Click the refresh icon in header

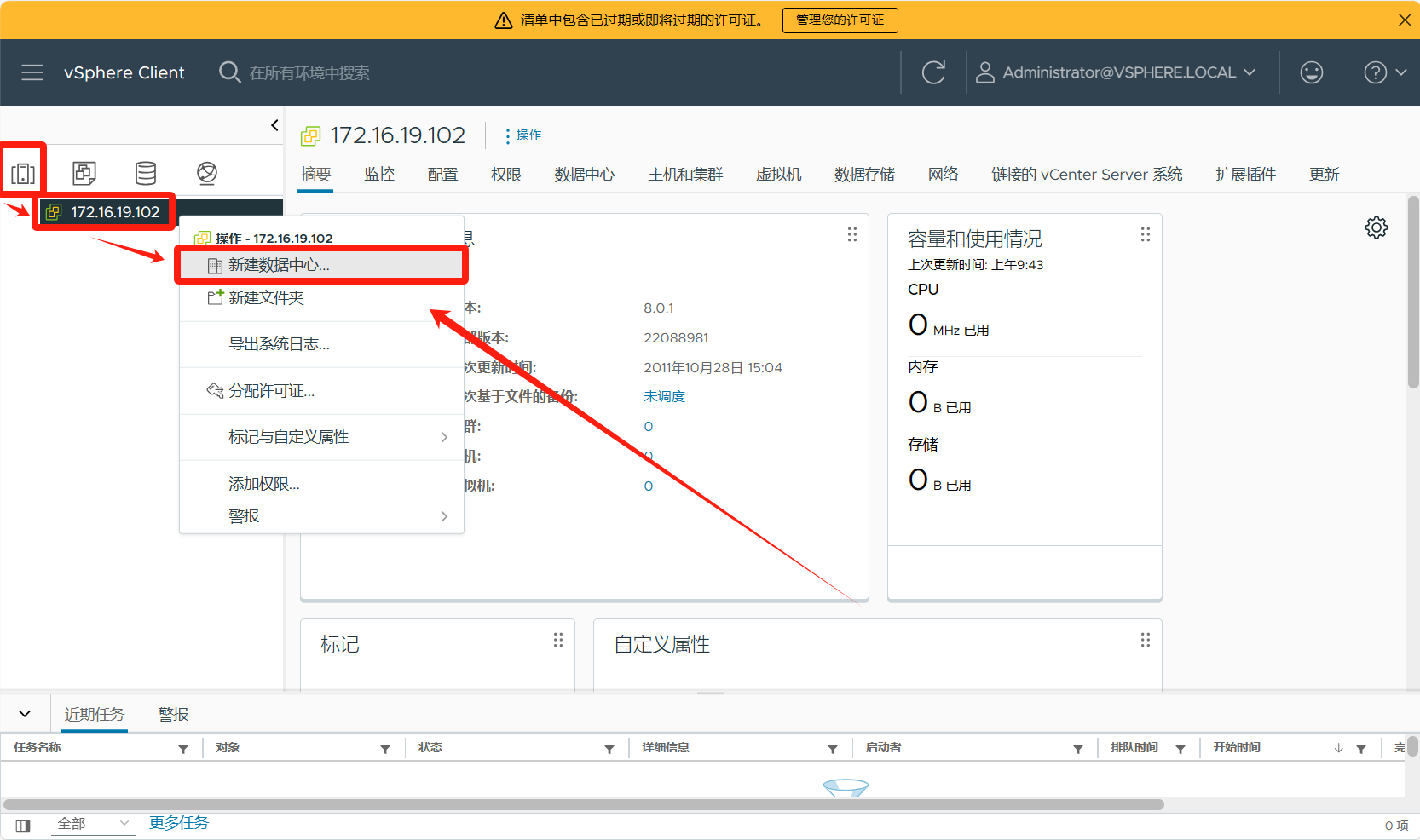pyautogui.click(x=933, y=72)
